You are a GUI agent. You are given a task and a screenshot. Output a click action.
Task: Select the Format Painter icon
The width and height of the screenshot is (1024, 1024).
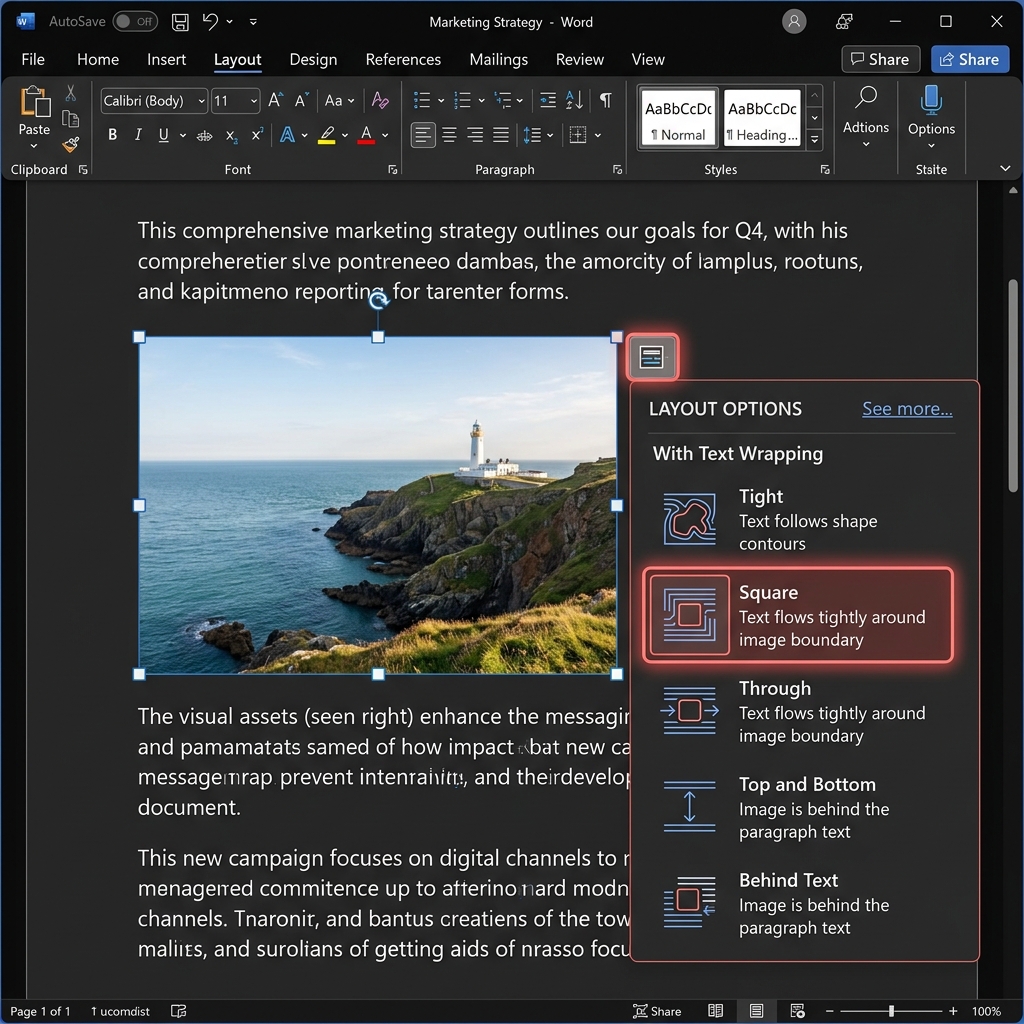point(70,143)
